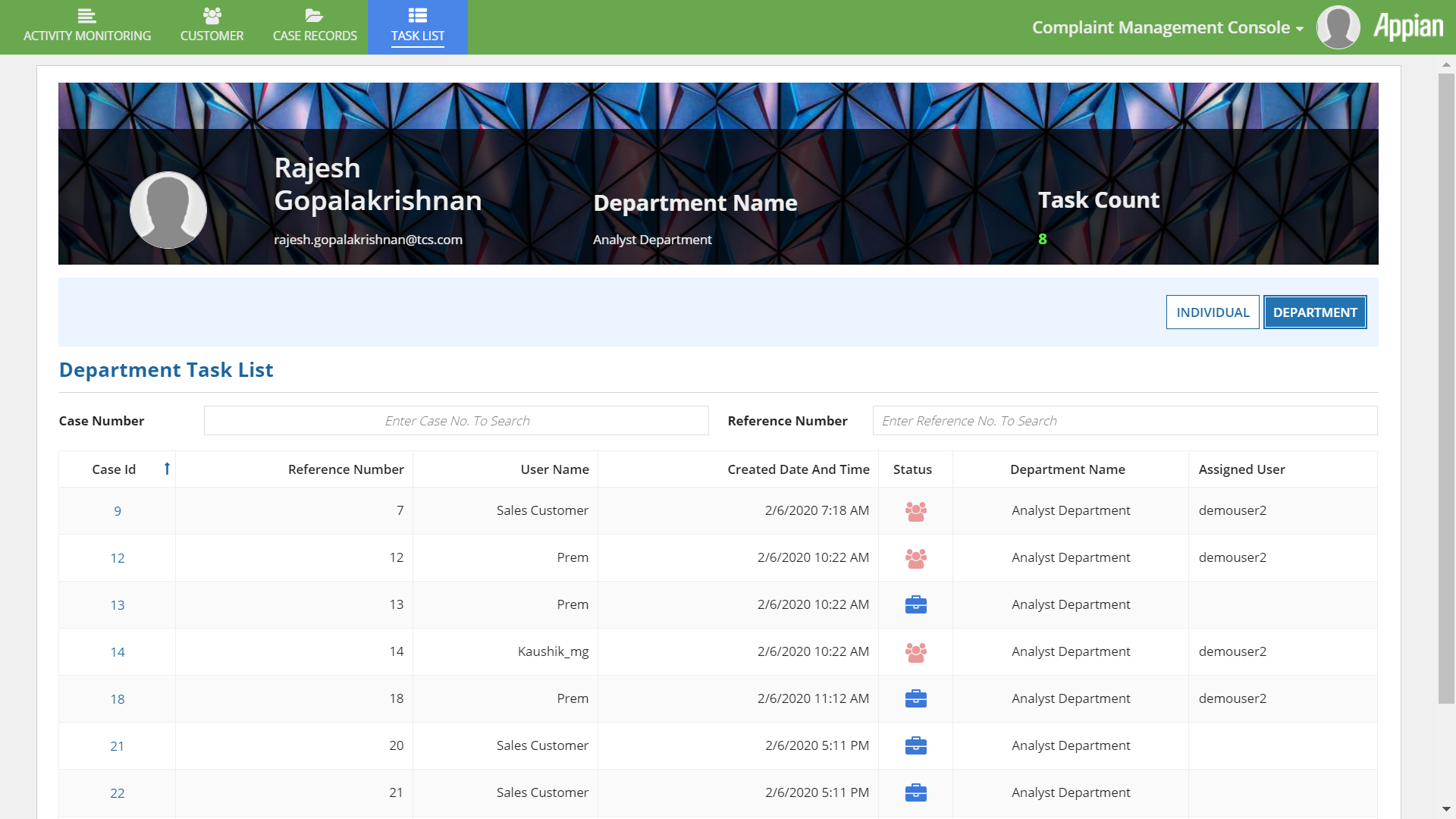The width and height of the screenshot is (1456, 819).
Task: Open the Case Records folder icon
Action: pyautogui.click(x=314, y=16)
